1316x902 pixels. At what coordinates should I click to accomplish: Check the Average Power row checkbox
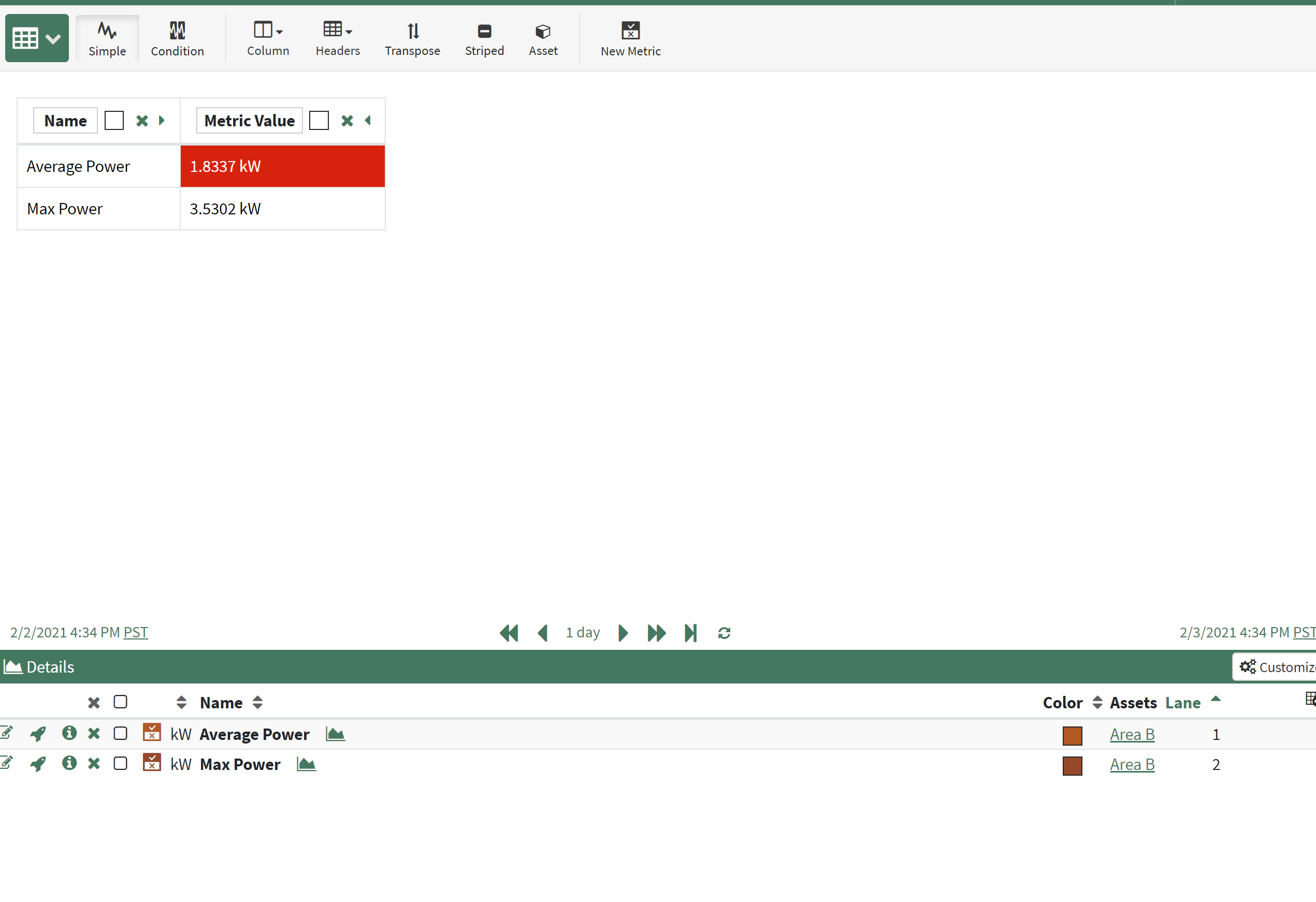pos(120,733)
